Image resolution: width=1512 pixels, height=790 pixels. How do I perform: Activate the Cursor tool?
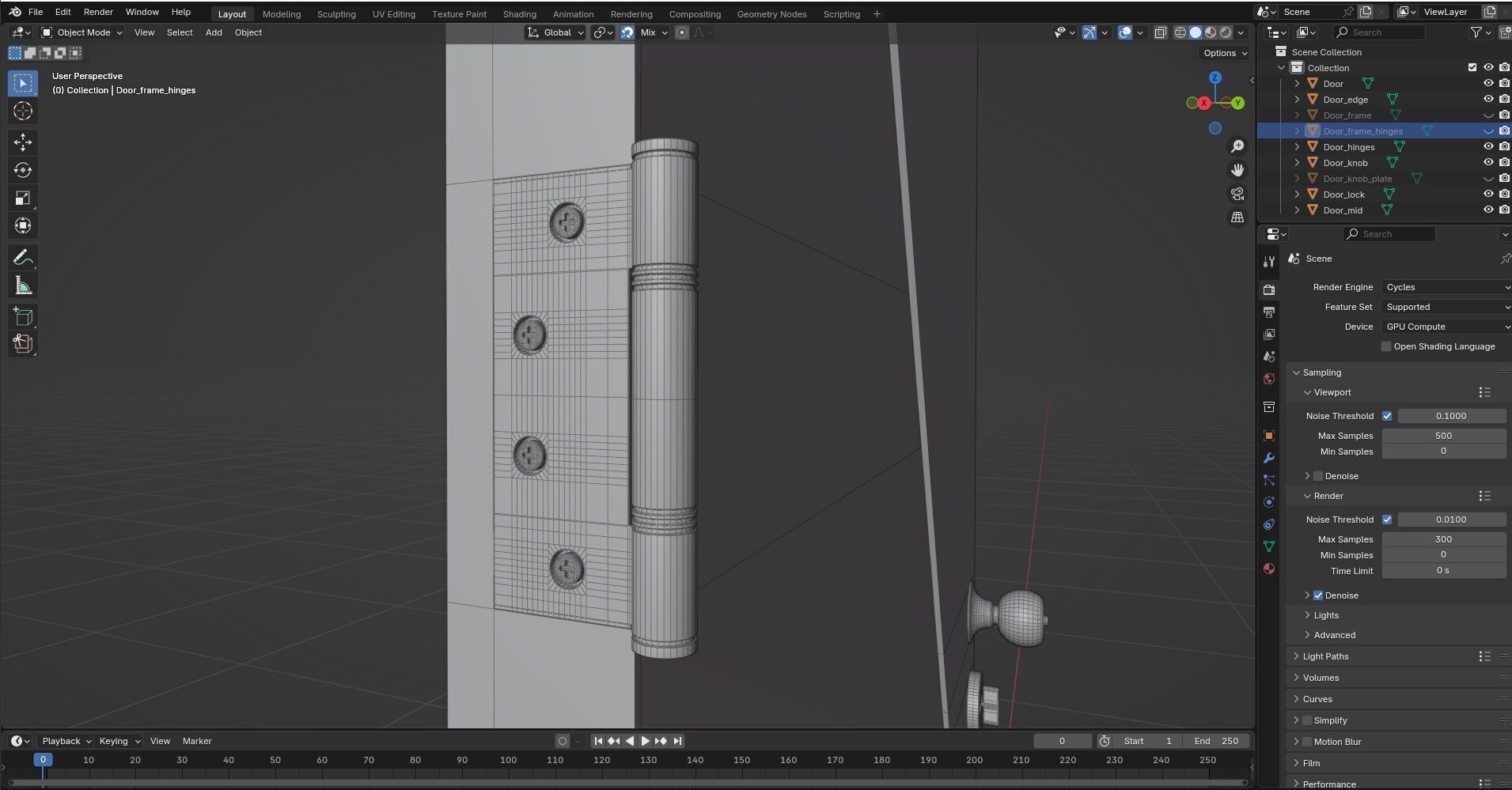coord(22,112)
